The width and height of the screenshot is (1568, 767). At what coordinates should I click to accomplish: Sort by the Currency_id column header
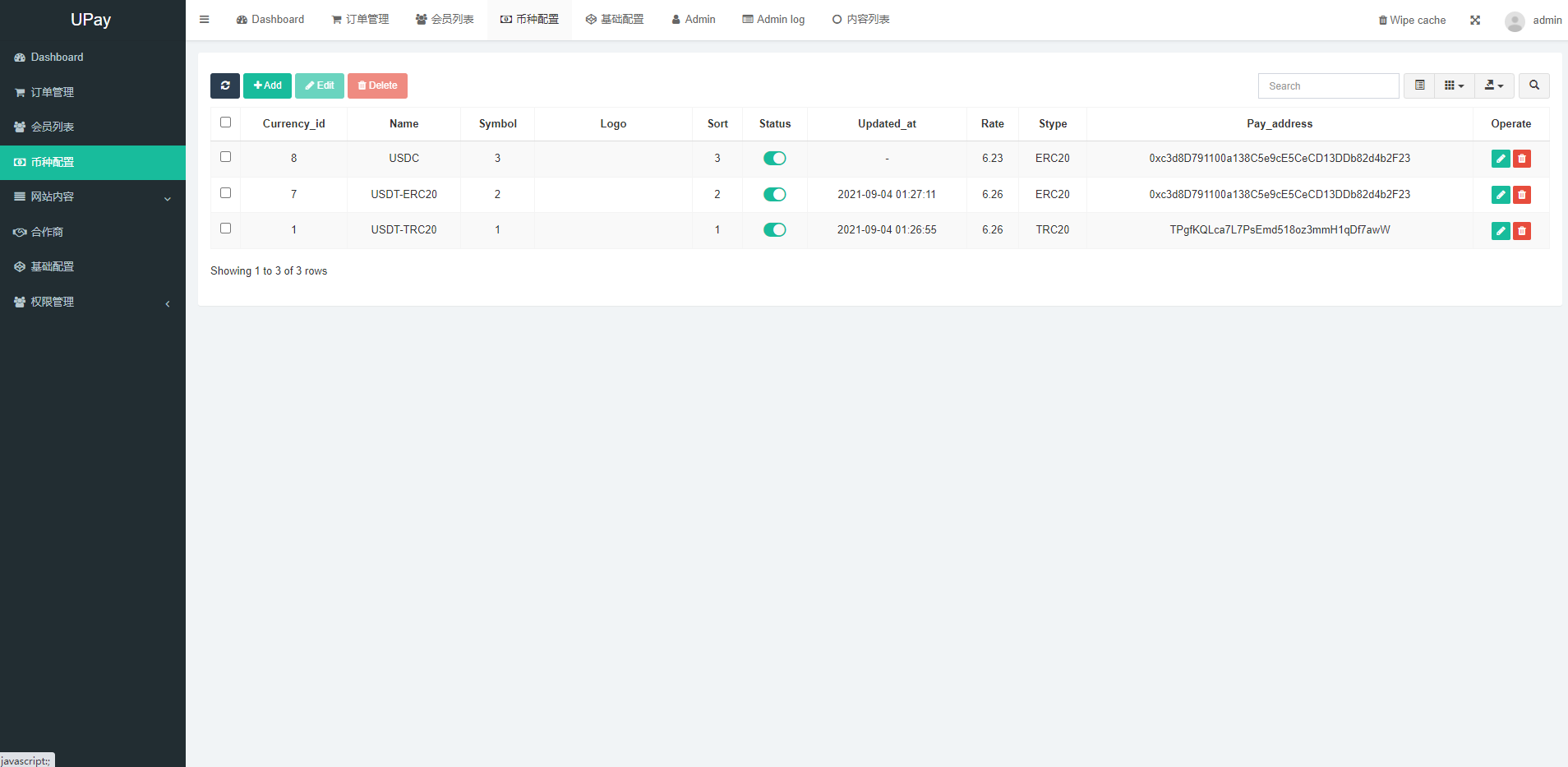293,124
